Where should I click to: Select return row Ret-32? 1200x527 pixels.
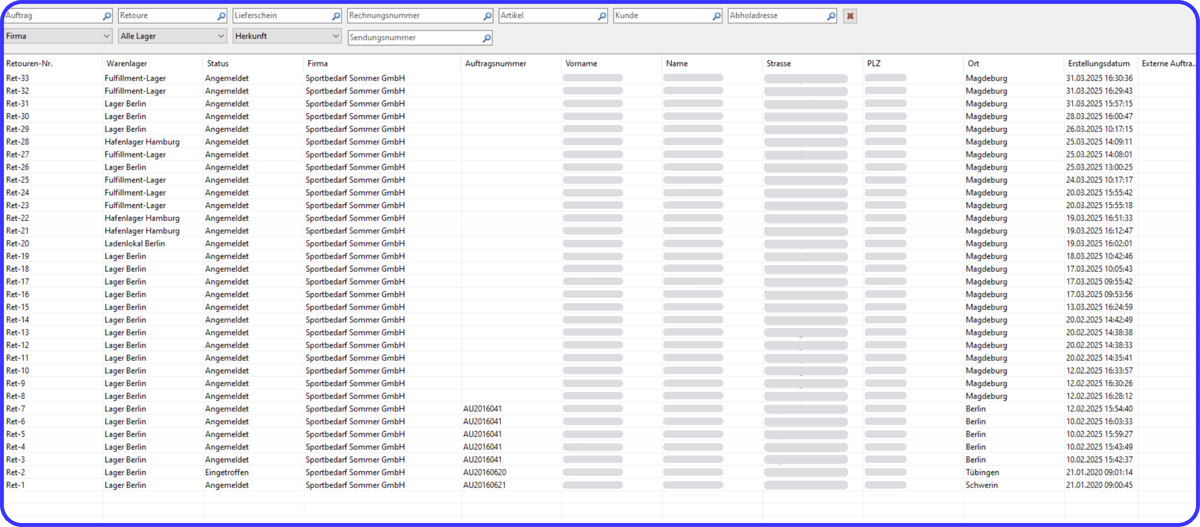click(600, 90)
